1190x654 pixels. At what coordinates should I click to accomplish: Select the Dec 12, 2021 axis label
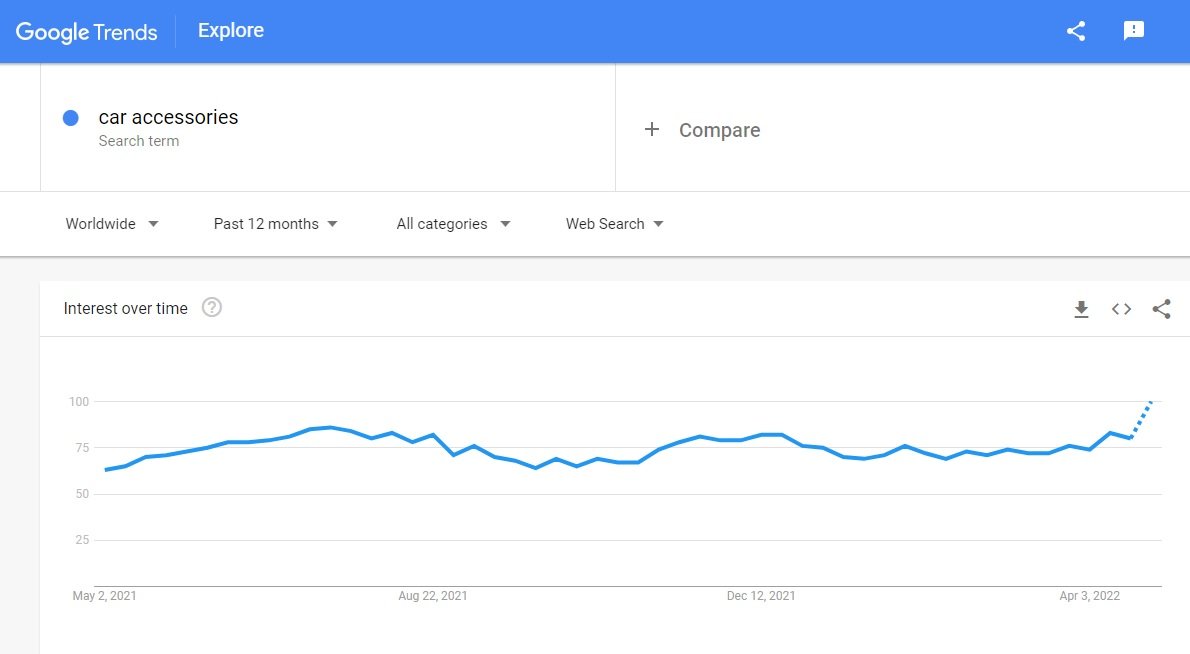coord(760,596)
